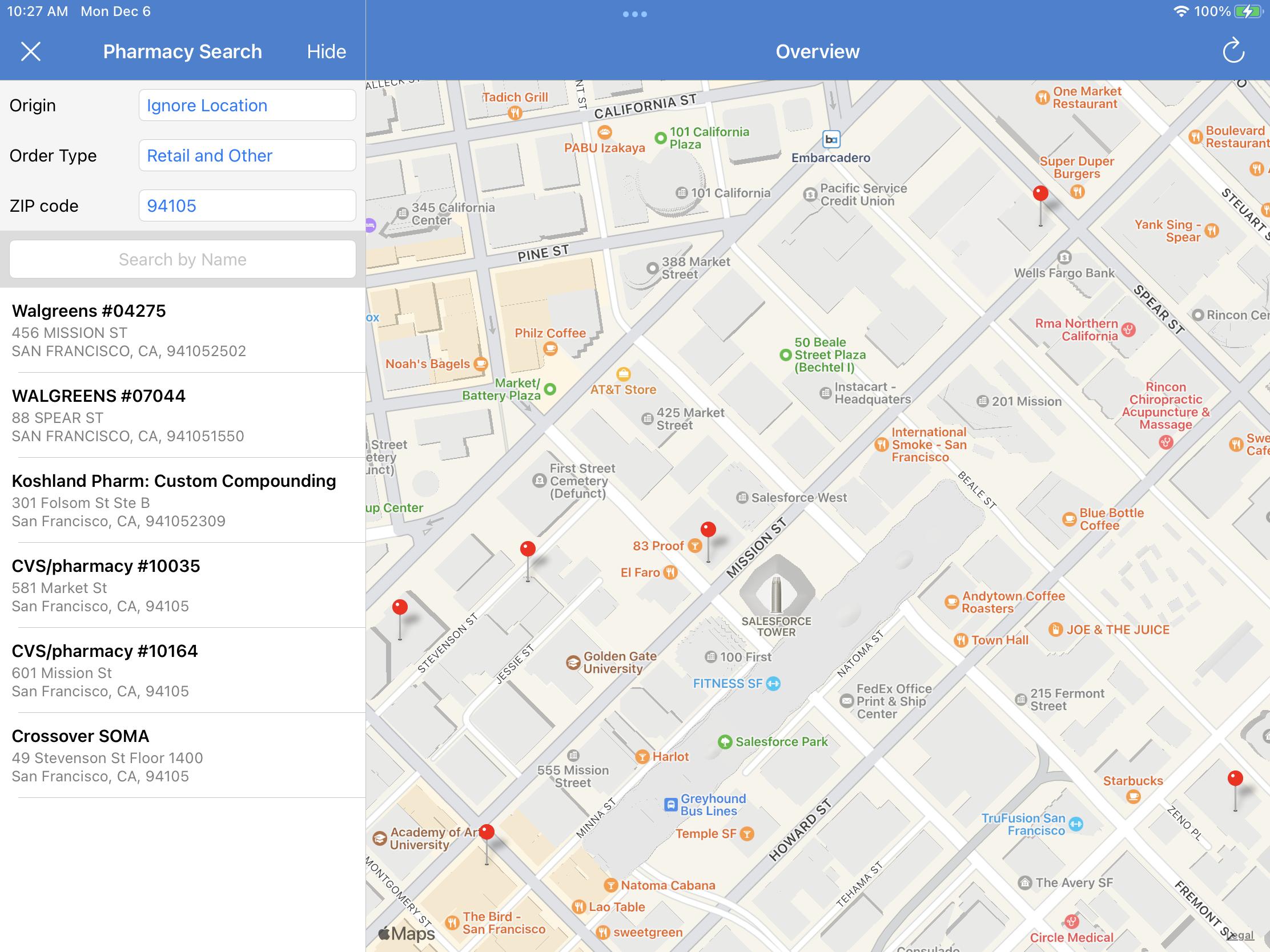Image resolution: width=1270 pixels, height=952 pixels.
Task: Tap the Blue Bottle Coffee icon
Action: pyautogui.click(x=1069, y=519)
